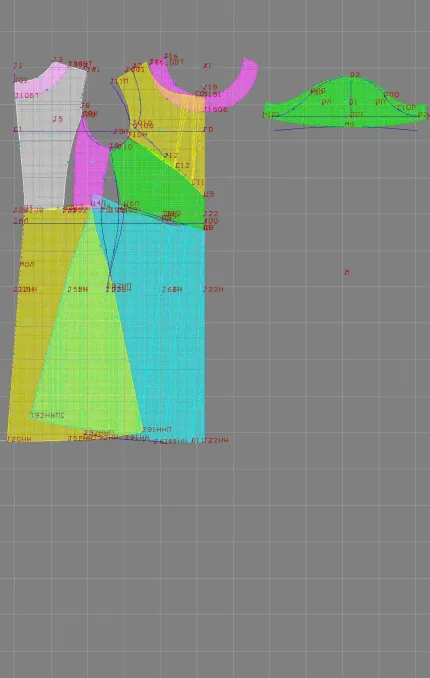Viewport: 430px width, 678px height.
Task: Select the orange front neckline overlap piece
Action: 180,97
